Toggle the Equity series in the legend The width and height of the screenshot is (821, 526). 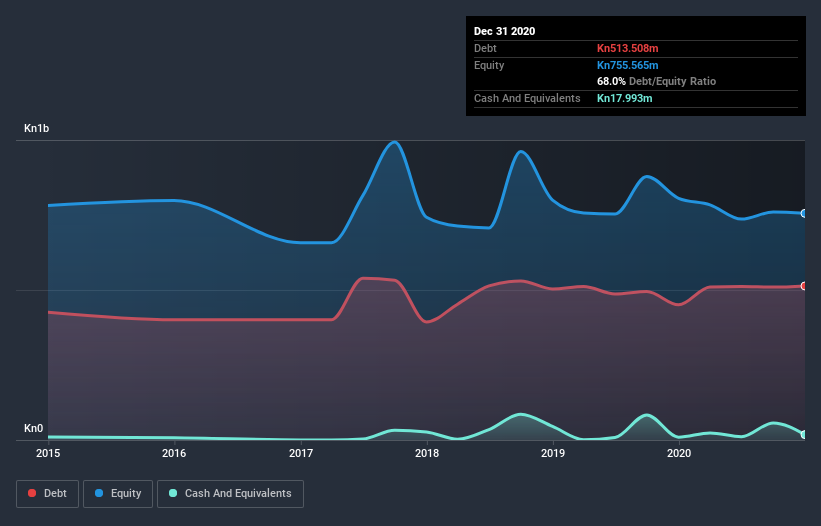[118, 494]
